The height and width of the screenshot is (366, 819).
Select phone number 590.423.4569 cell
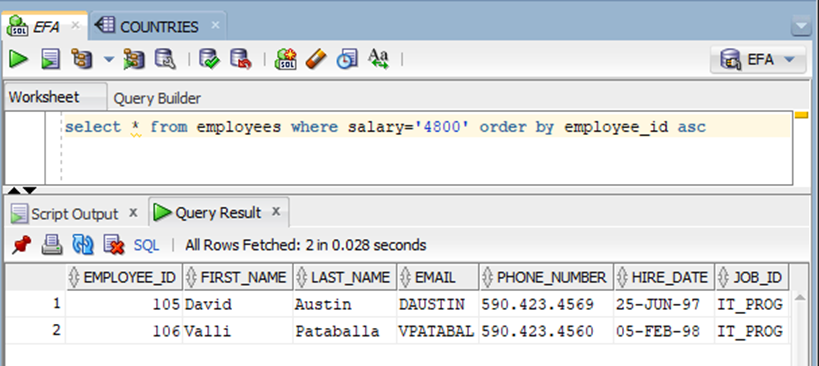point(546,304)
